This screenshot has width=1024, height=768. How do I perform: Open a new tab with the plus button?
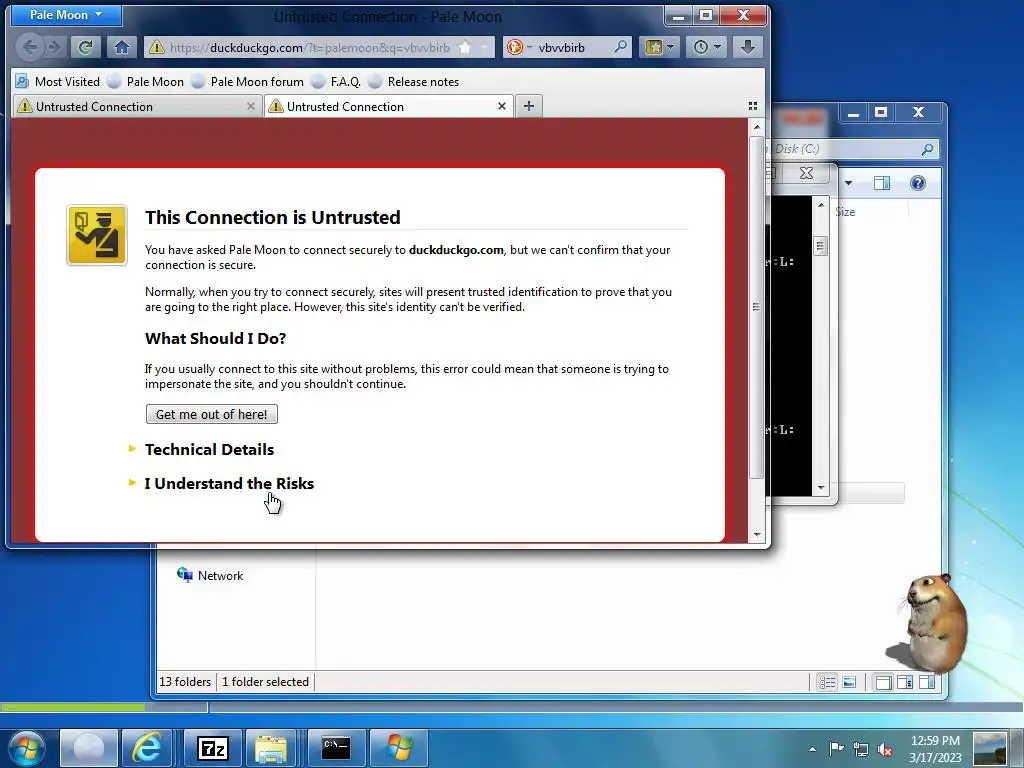529,106
